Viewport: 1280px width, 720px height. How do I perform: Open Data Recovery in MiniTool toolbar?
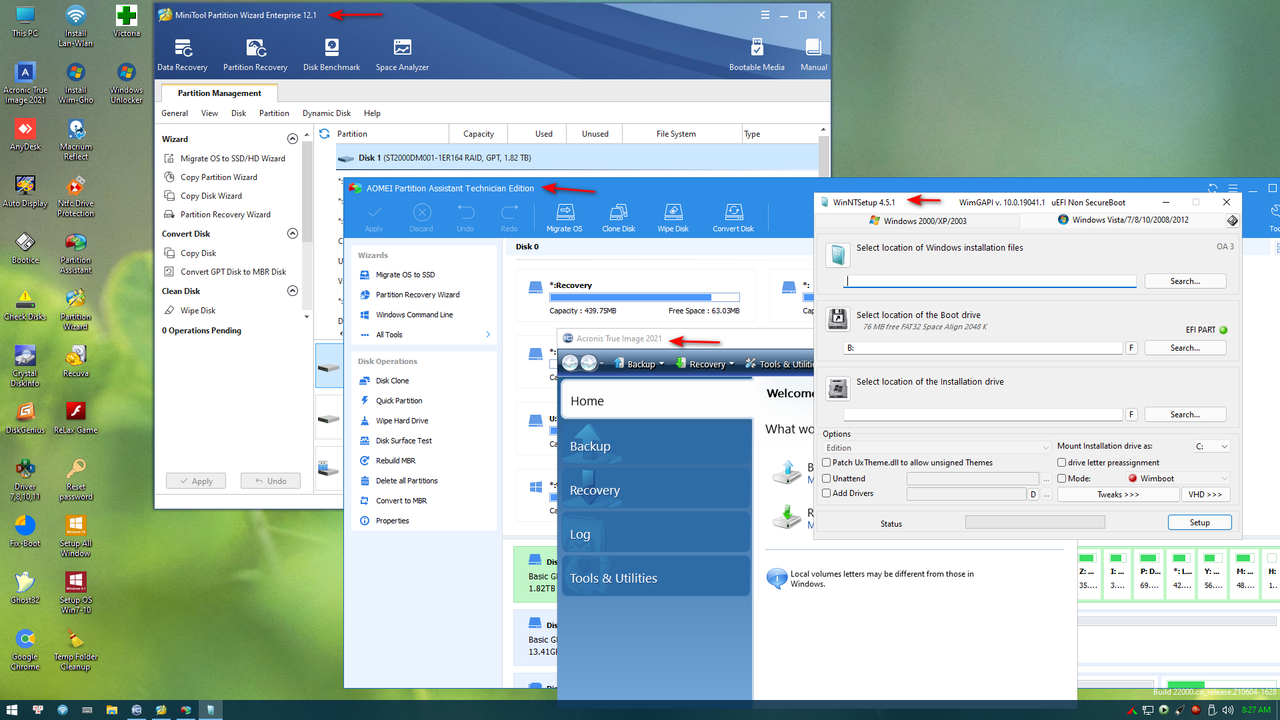pos(182,55)
